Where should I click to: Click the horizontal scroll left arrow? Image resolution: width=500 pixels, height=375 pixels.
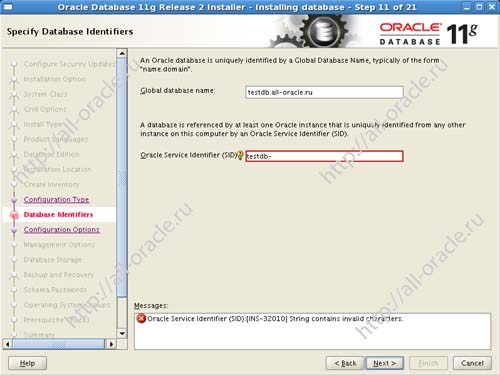coord(8,344)
